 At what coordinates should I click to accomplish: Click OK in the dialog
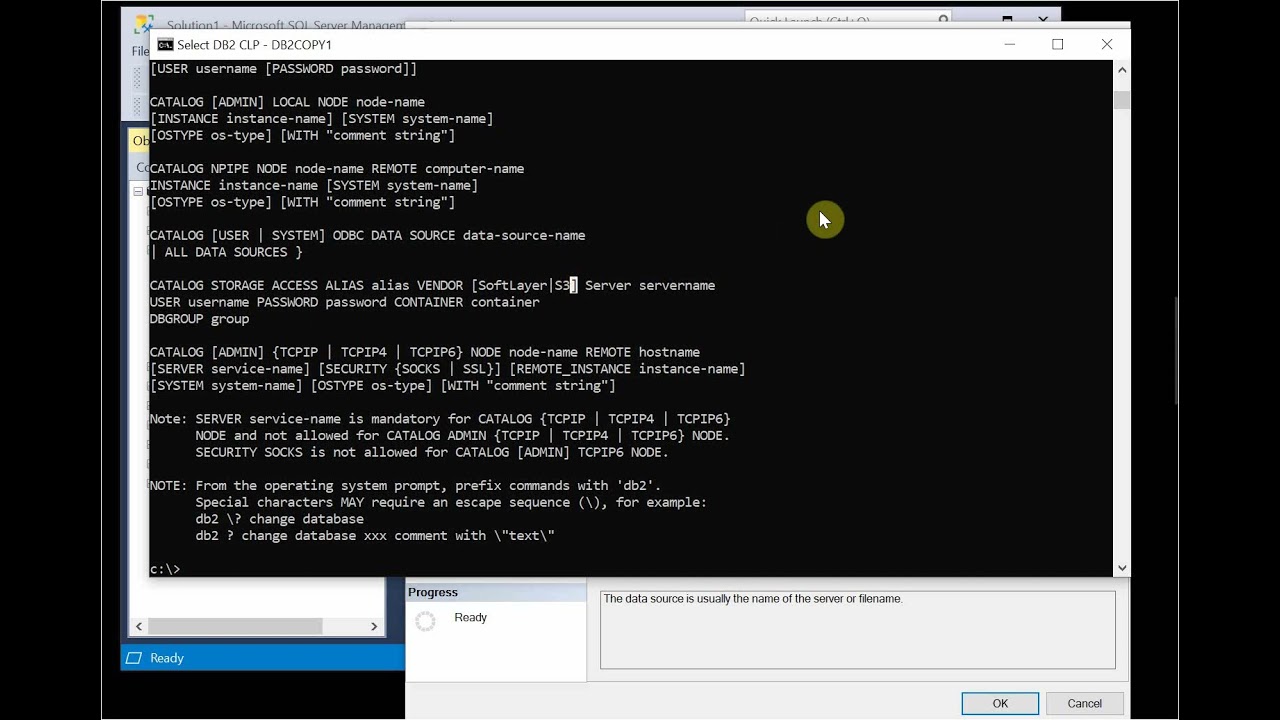[1000, 704]
